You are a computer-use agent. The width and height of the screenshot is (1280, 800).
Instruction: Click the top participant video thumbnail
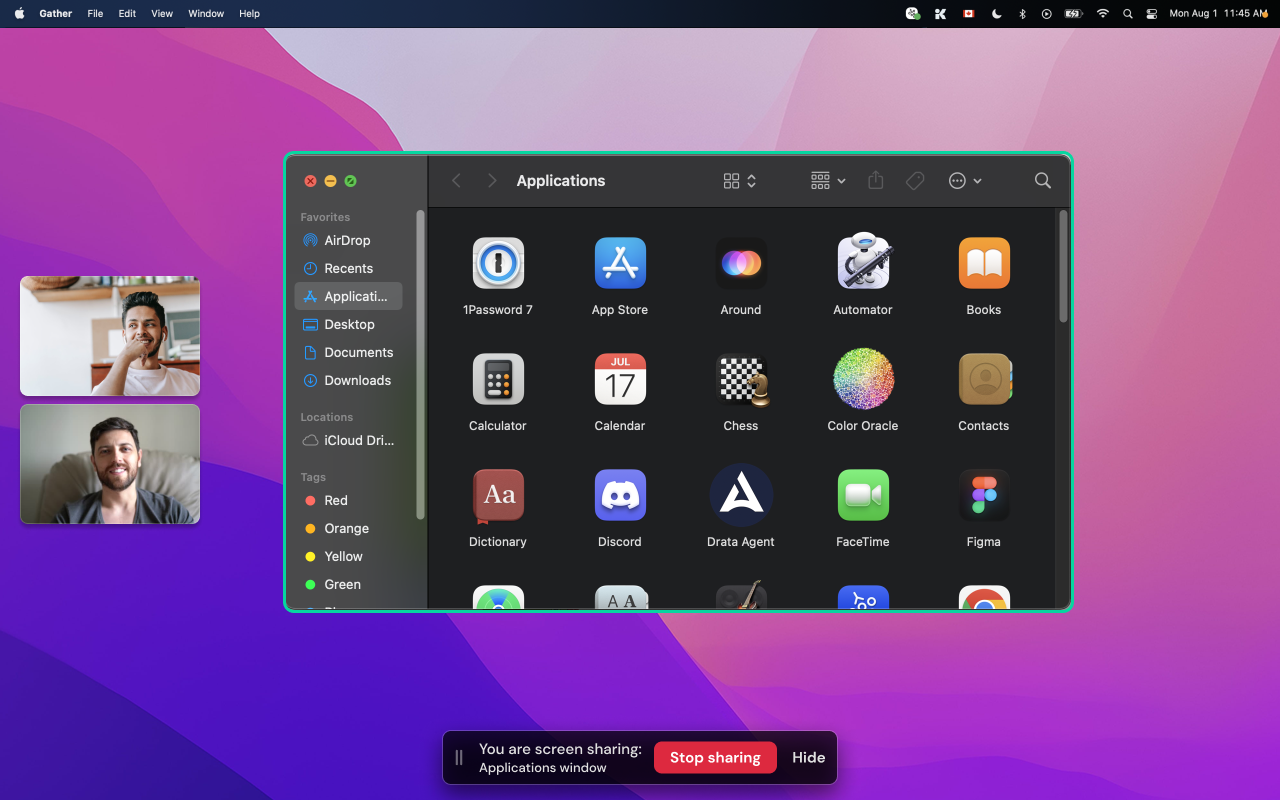click(x=109, y=336)
